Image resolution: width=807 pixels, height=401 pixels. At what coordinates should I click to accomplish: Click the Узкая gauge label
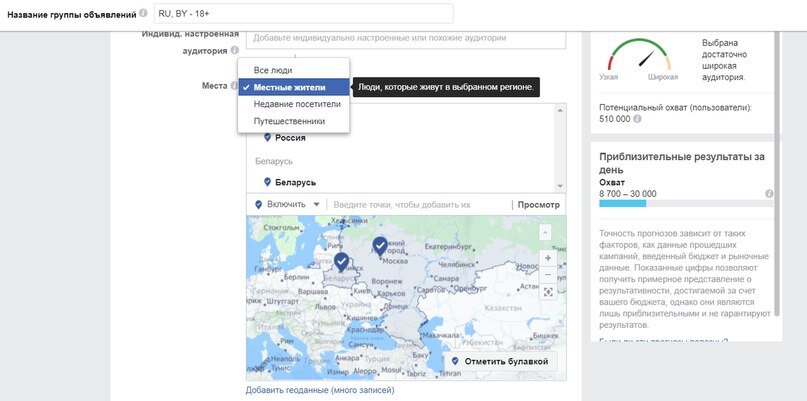tap(608, 77)
